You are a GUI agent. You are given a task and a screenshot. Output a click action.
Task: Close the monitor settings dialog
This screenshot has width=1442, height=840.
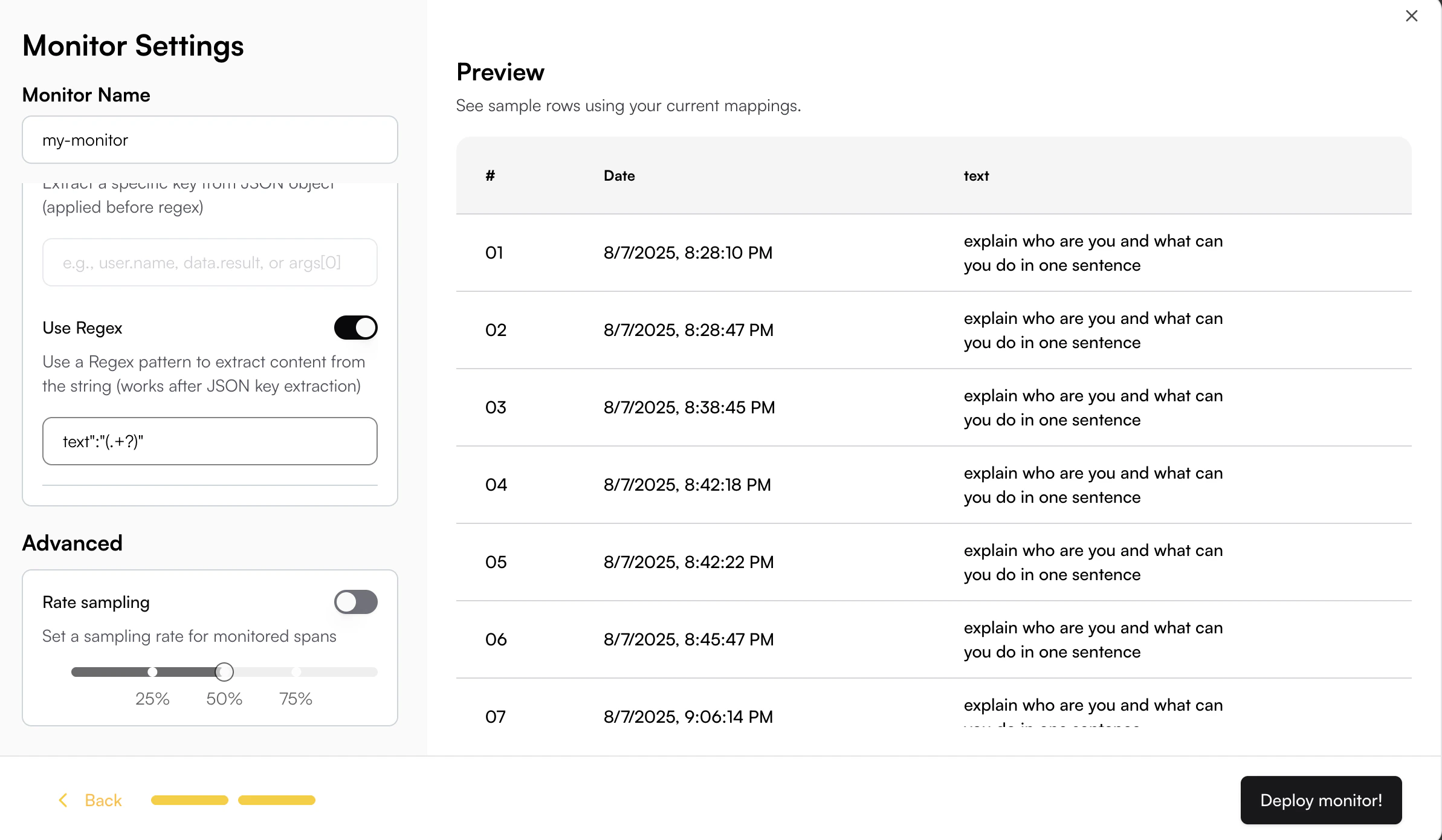pyautogui.click(x=1411, y=16)
